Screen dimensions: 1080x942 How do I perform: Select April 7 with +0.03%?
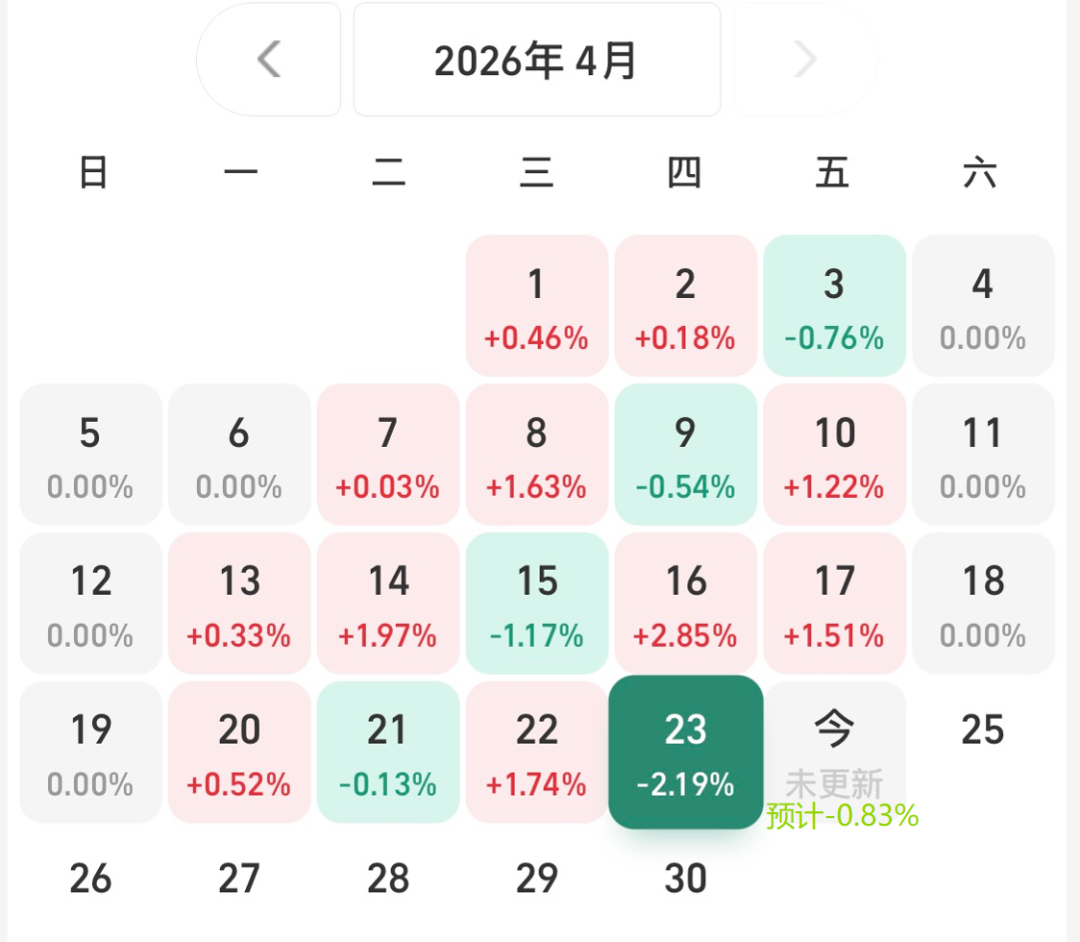(388, 454)
